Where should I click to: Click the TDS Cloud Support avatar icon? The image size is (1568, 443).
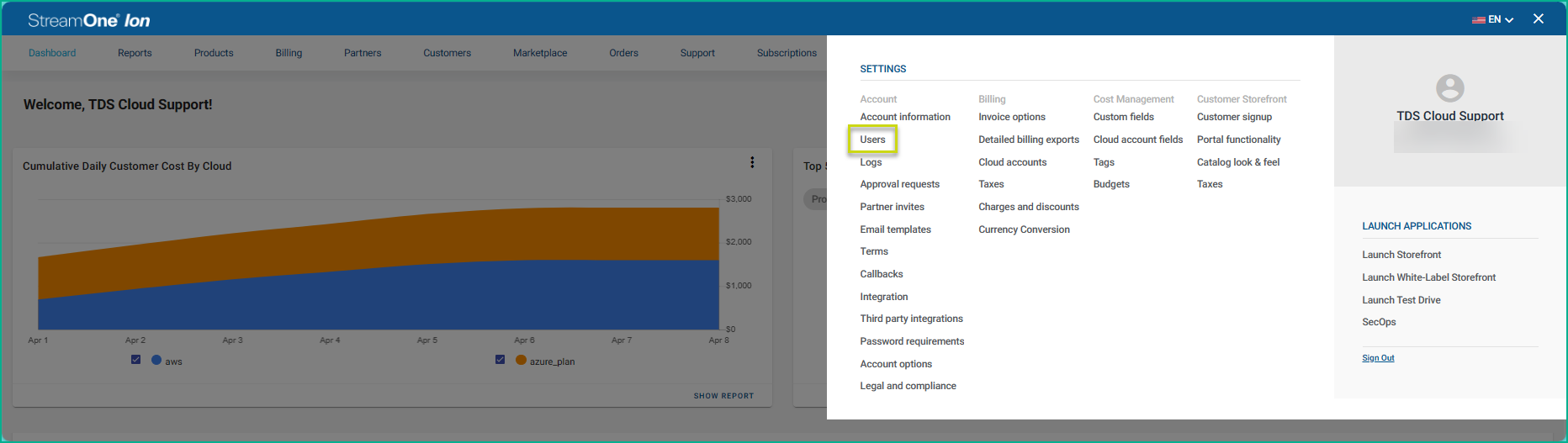click(1449, 88)
